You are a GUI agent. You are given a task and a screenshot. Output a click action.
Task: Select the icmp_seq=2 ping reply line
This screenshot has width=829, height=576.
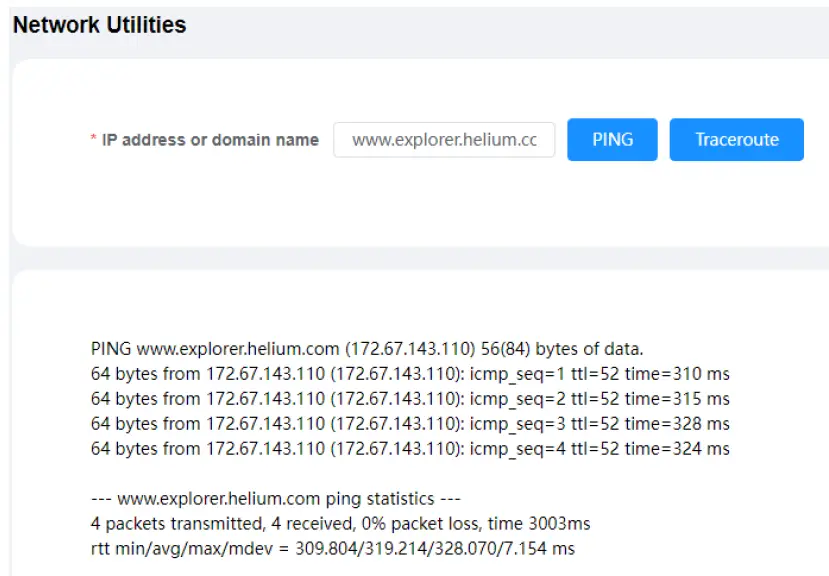[x=410, y=399]
